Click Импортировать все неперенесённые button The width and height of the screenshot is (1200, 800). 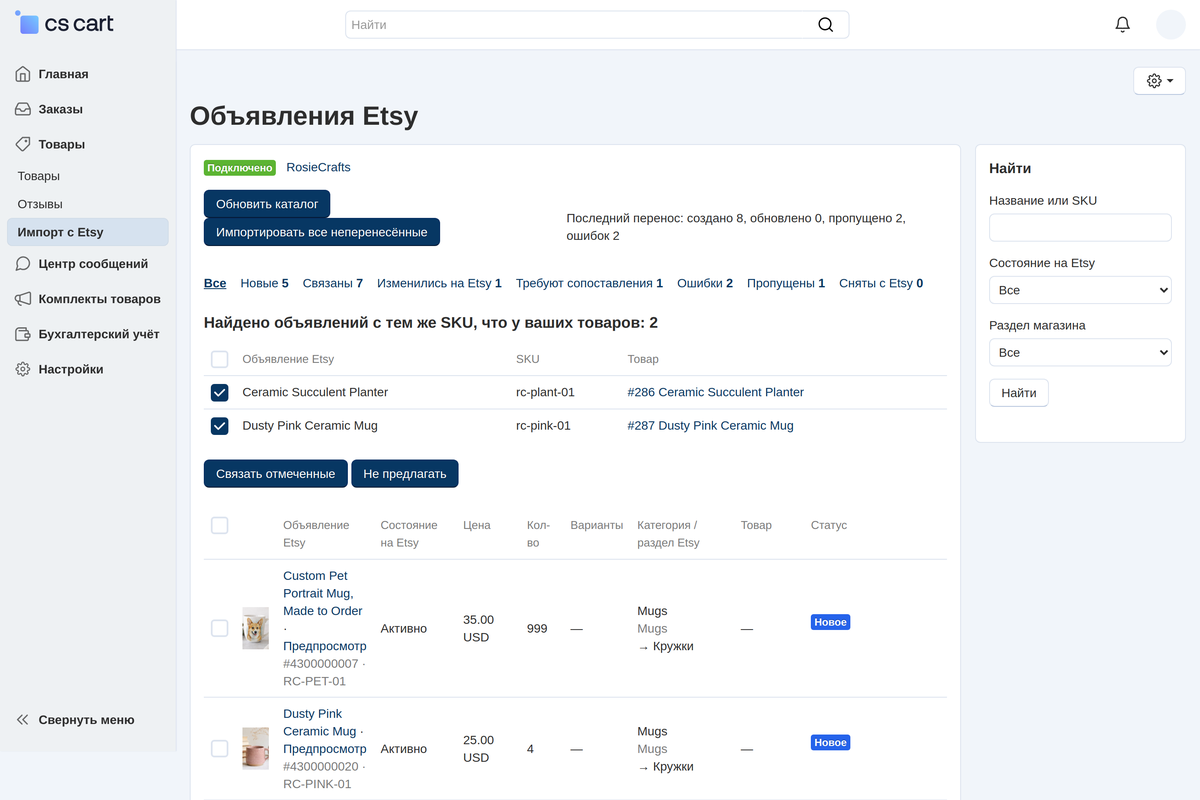click(322, 232)
